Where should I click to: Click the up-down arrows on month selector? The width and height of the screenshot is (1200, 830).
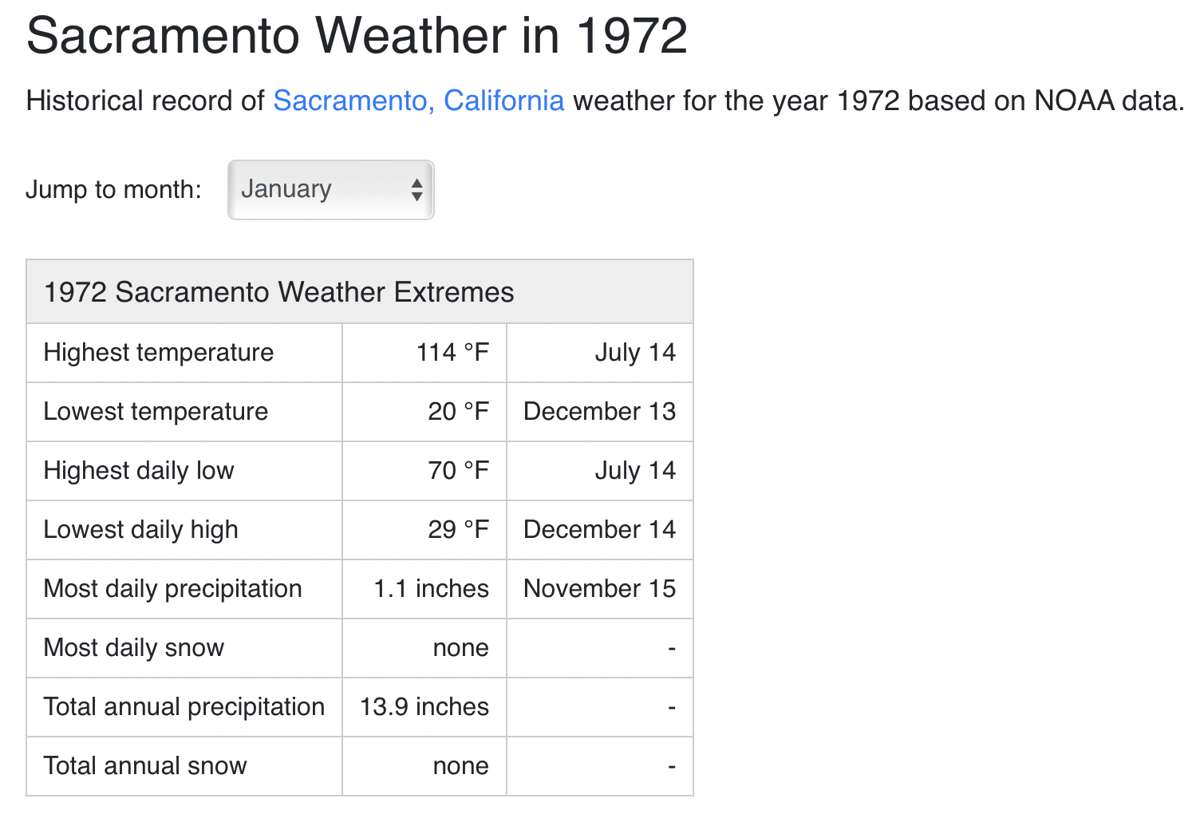click(x=417, y=189)
